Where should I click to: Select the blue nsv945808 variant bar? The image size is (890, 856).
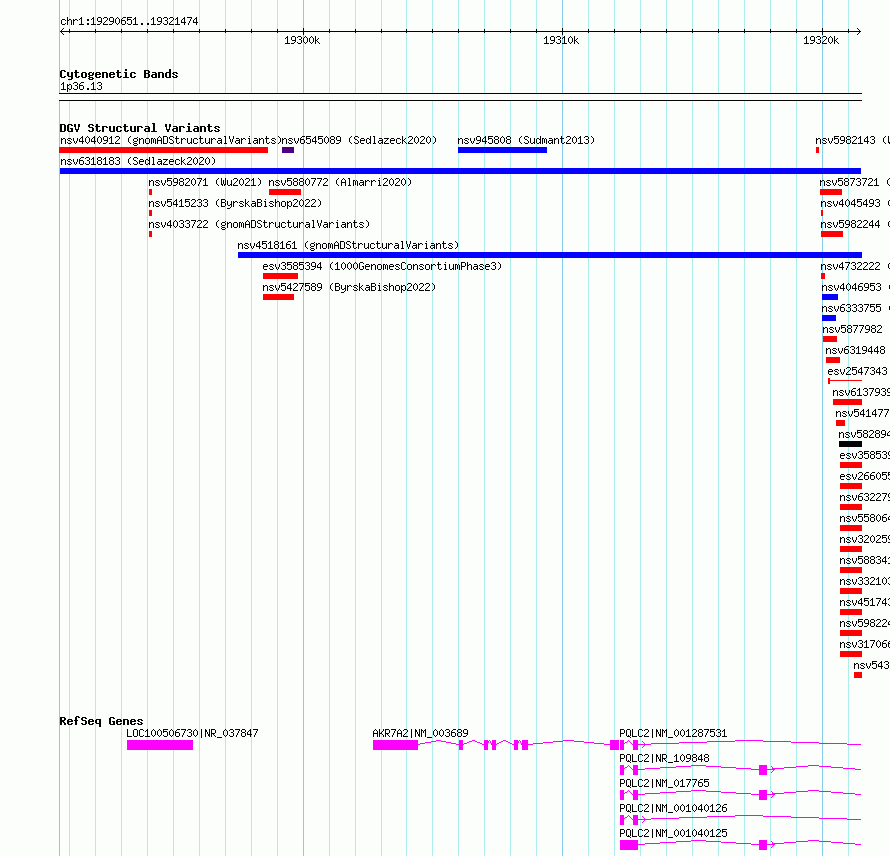(x=502, y=150)
